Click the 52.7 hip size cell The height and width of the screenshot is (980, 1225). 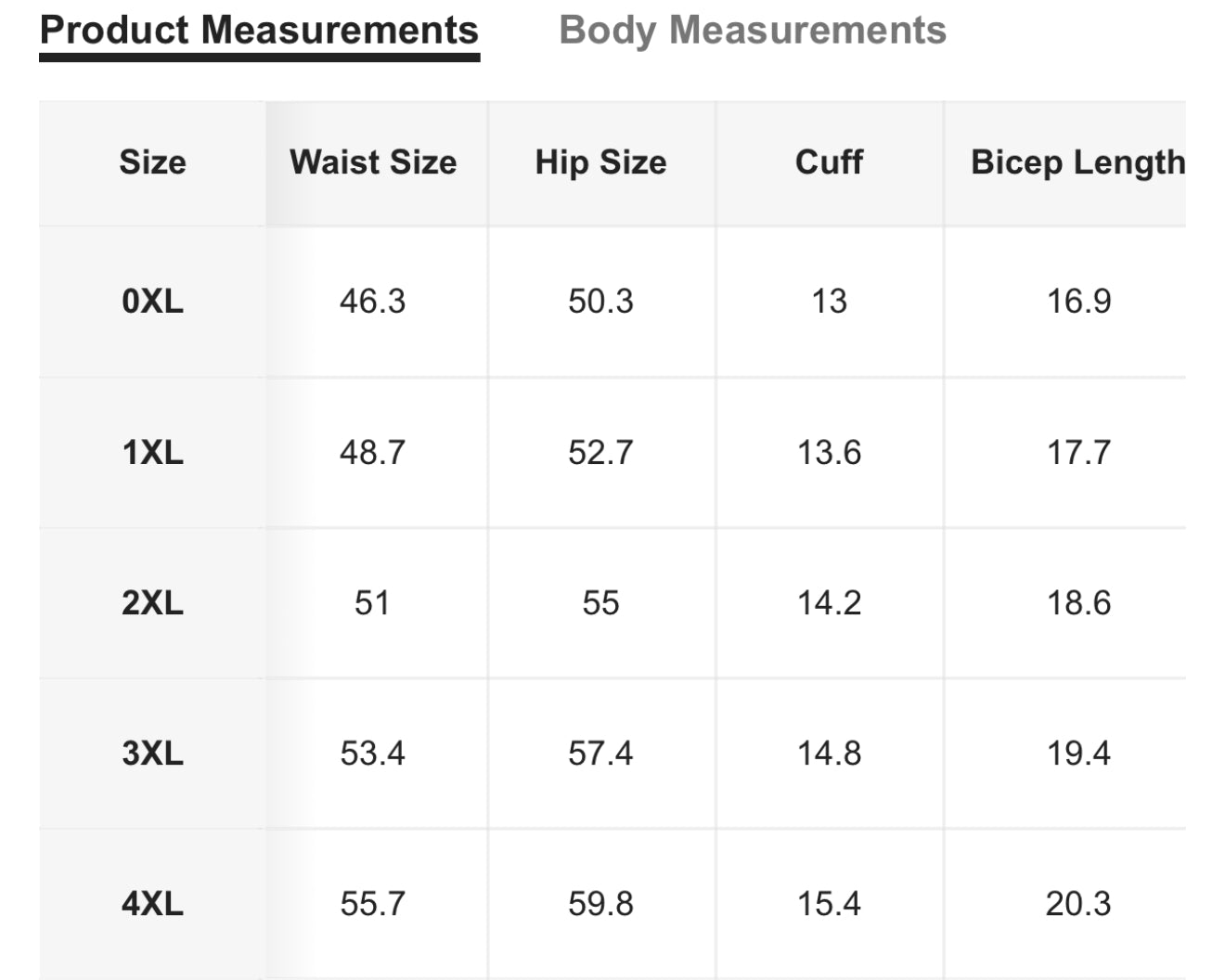(600, 453)
